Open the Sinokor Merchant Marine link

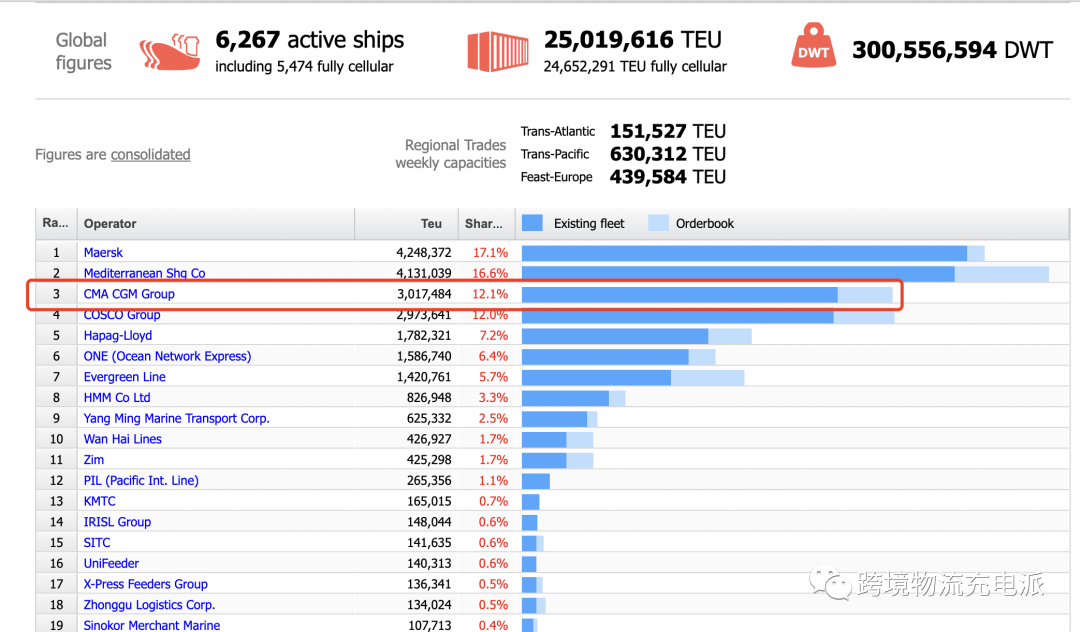tap(152, 625)
